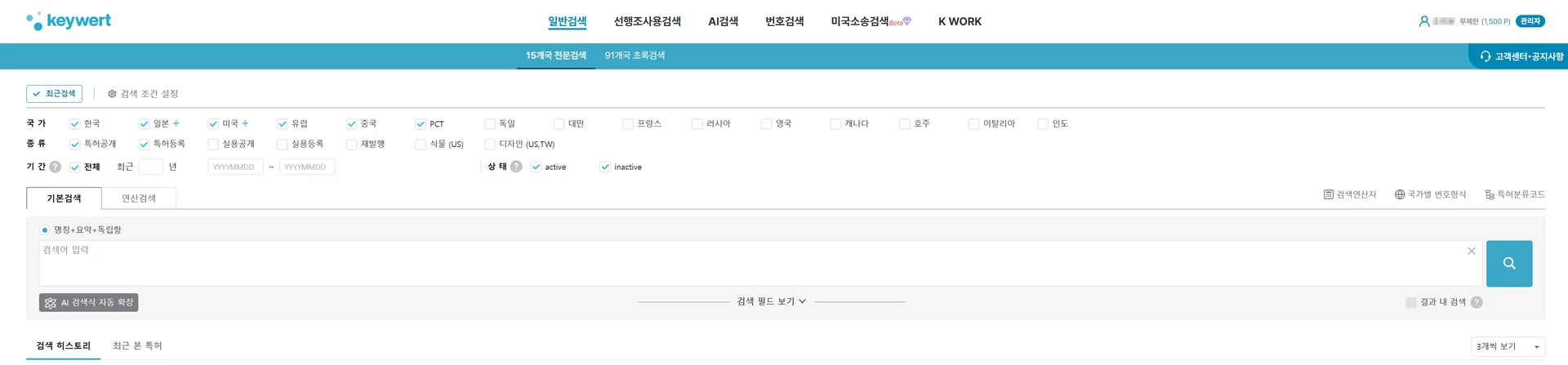Uncheck the 전체 period checkbox
The image size is (1568, 365).
pos(74,167)
